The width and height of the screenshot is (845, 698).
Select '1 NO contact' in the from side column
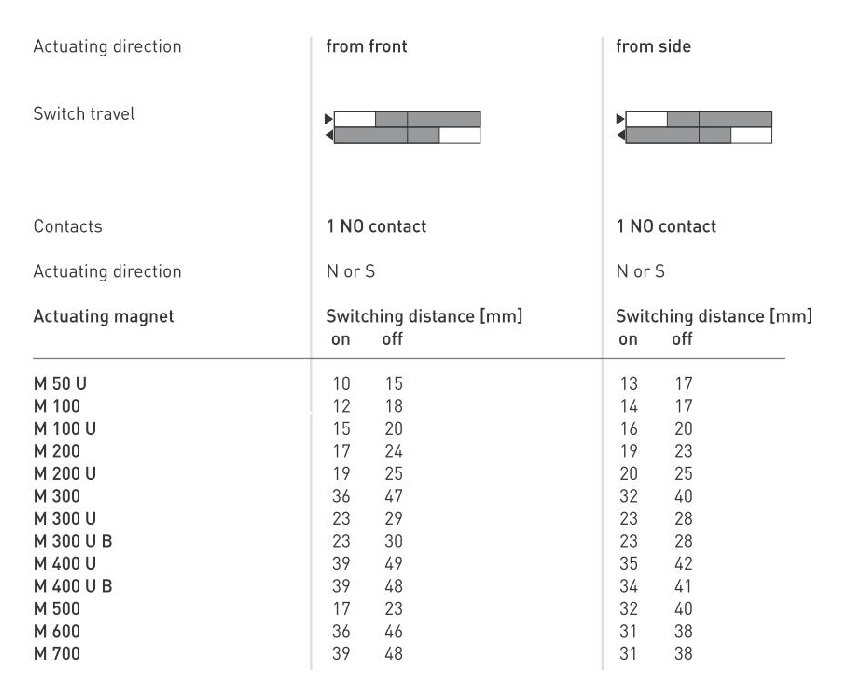(x=666, y=227)
